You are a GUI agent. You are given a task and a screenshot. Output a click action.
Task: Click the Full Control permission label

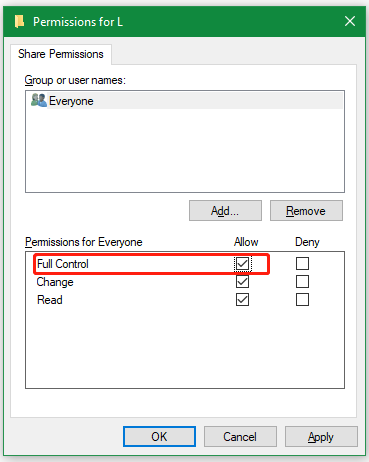coord(63,264)
